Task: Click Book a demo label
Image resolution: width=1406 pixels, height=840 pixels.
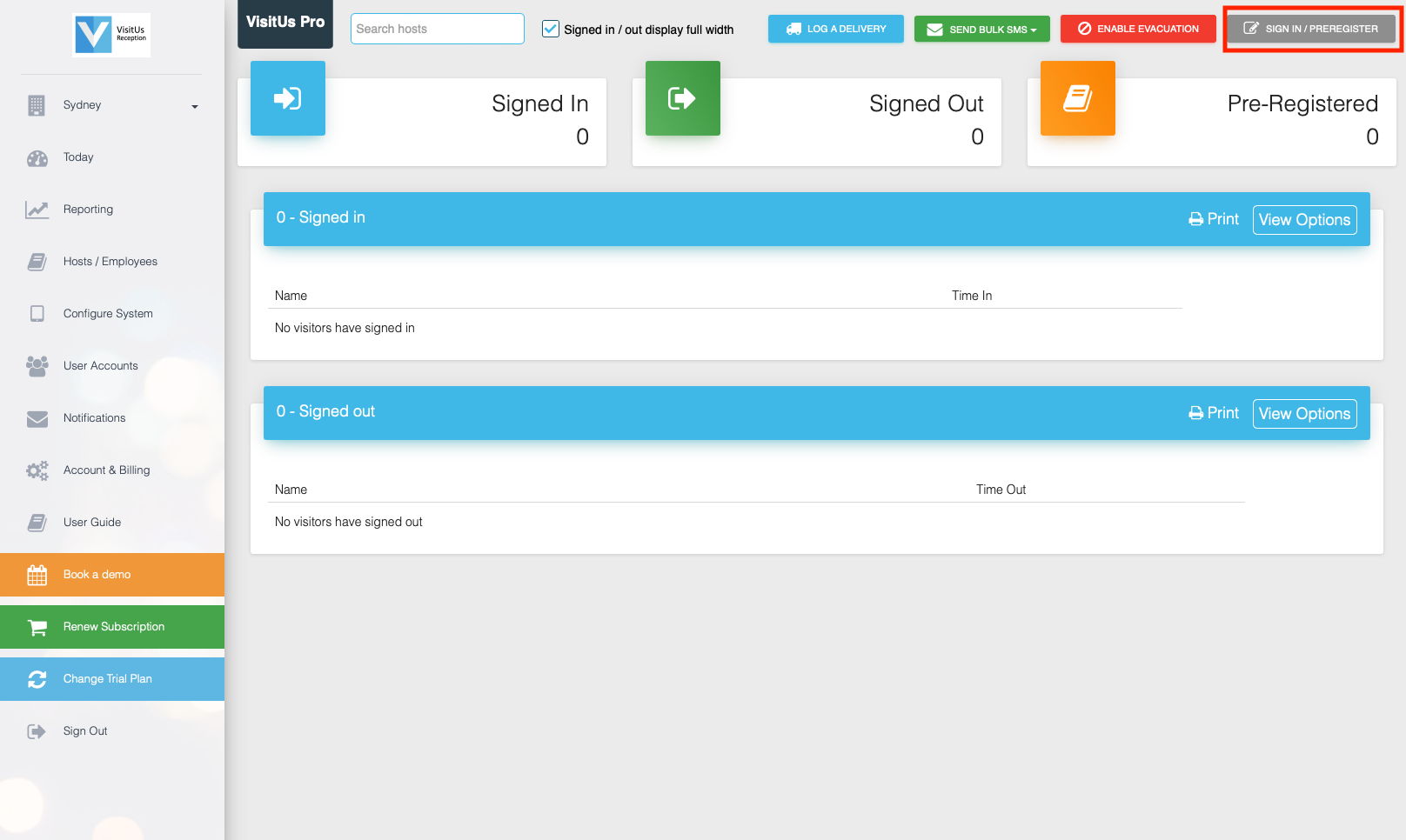Action: click(97, 575)
